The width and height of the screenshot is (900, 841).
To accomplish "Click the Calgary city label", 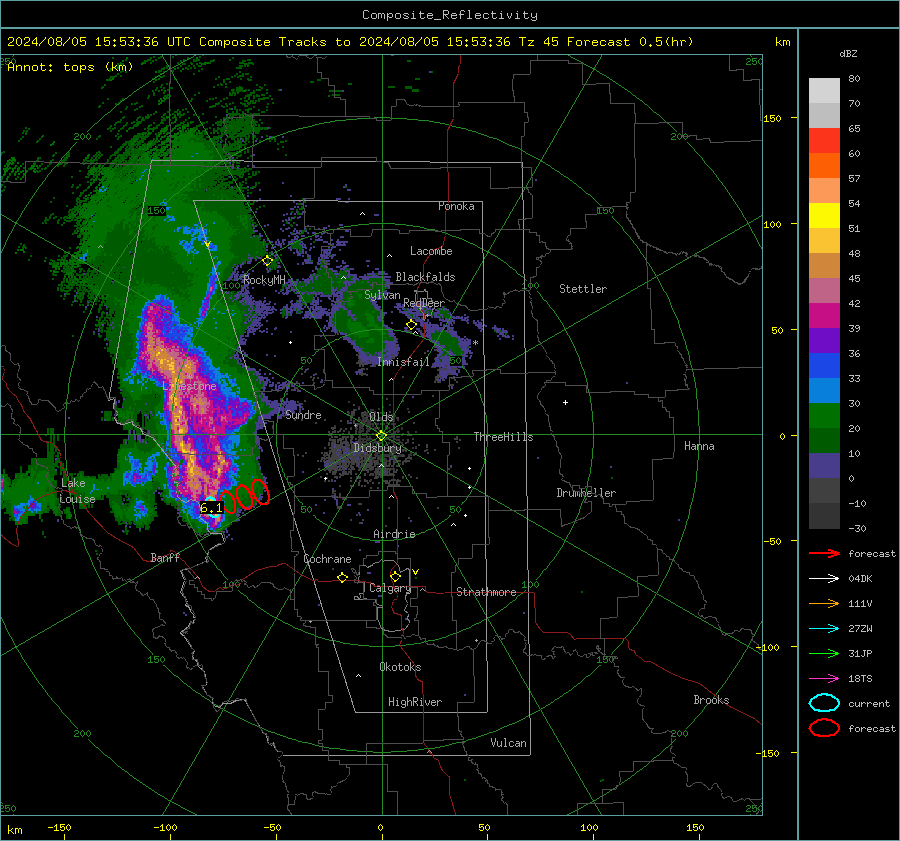I will 390,588.
